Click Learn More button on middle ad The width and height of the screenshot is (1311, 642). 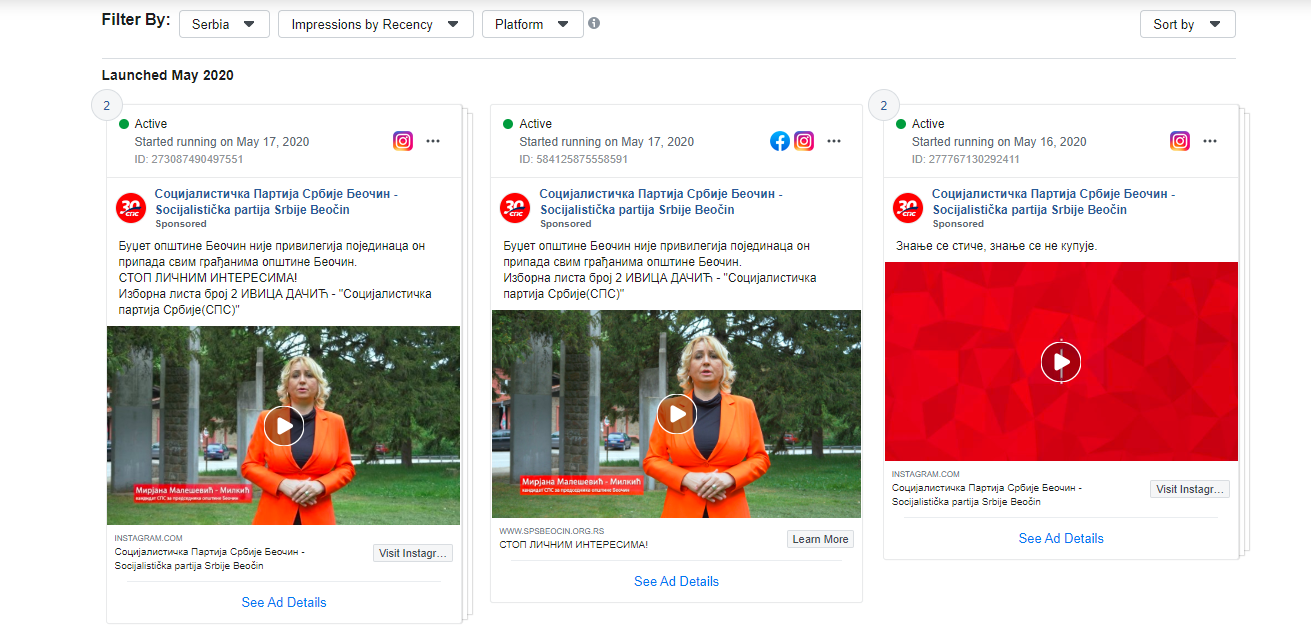pos(820,539)
